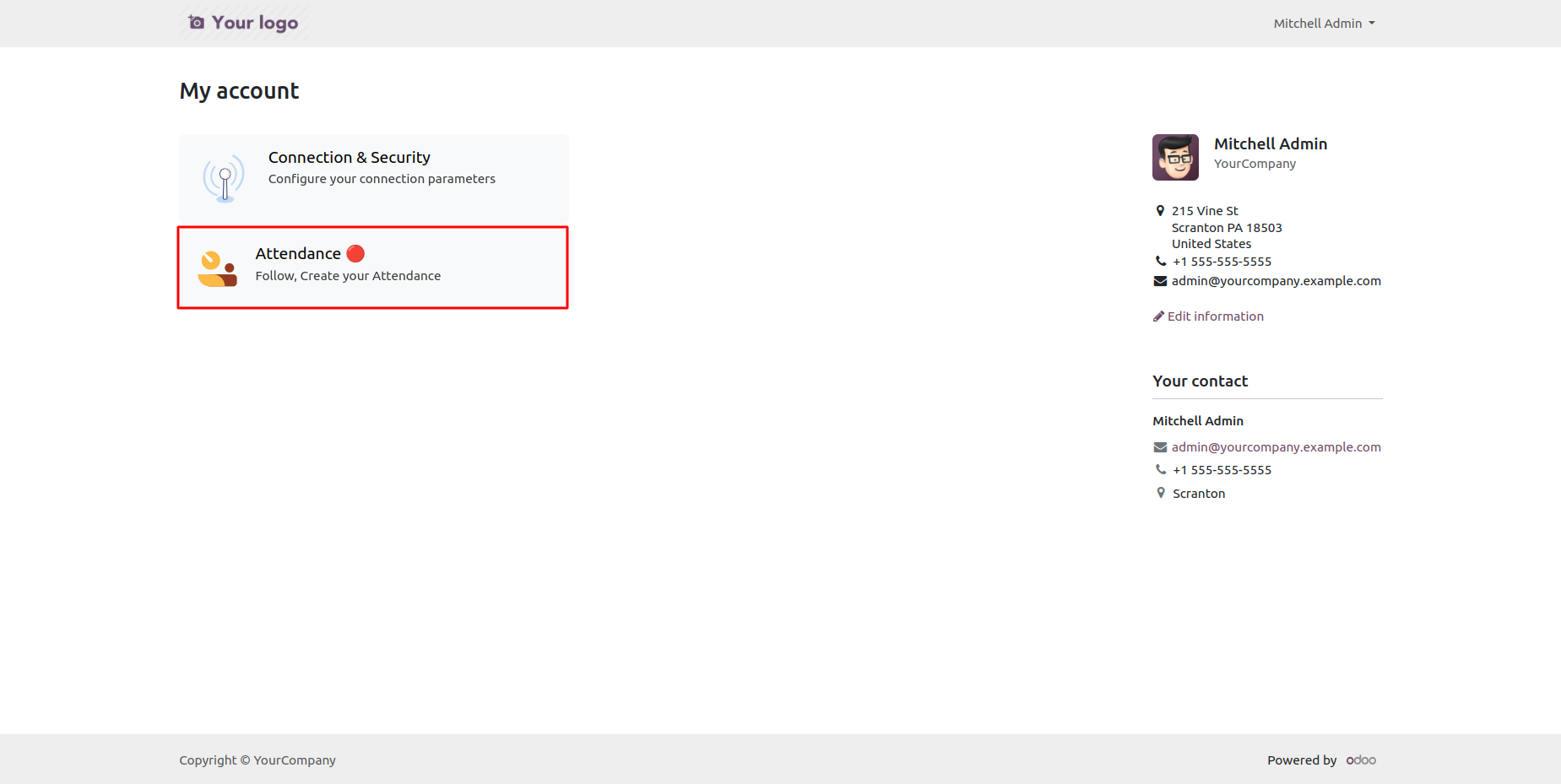Click the camera icon in Your logo
Image resolution: width=1561 pixels, height=784 pixels.
[x=196, y=23]
